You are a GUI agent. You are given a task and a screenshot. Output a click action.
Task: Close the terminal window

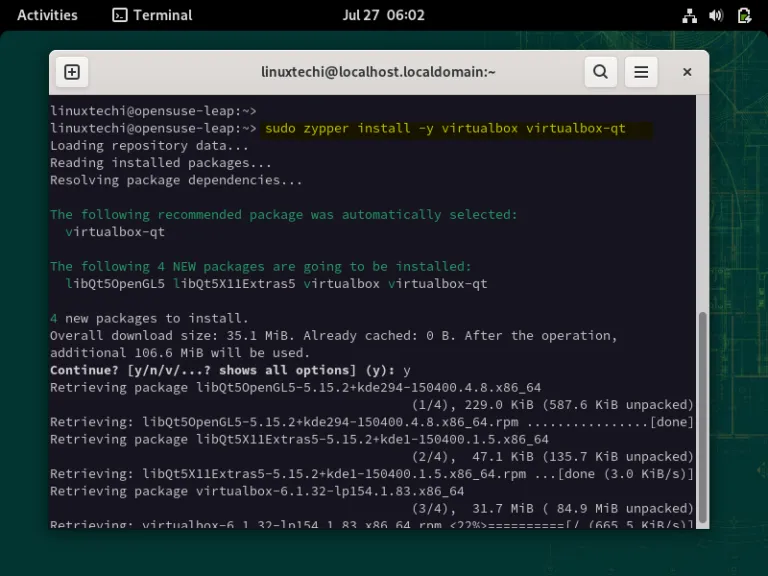point(687,72)
